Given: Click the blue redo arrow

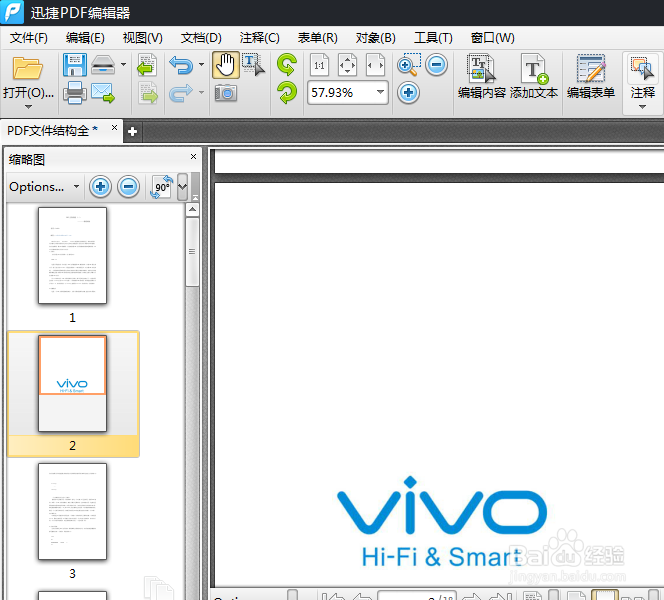Looking at the screenshot, I should (181, 93).
